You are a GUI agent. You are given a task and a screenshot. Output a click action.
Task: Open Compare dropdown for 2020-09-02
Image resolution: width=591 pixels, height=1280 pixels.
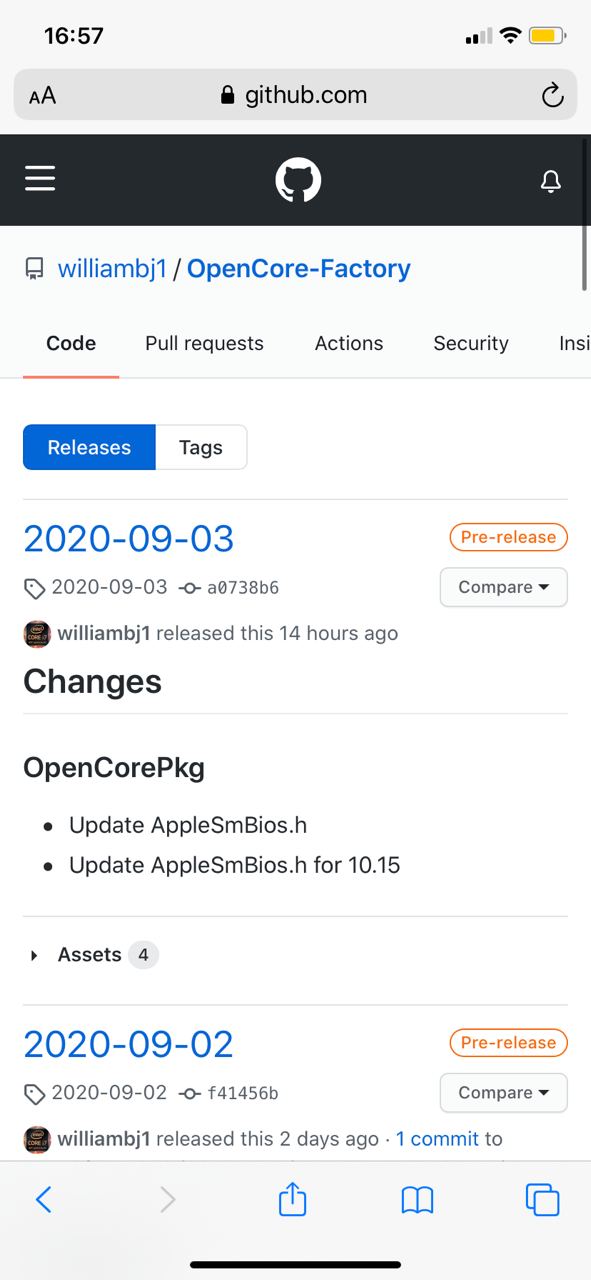point(504,1093)
